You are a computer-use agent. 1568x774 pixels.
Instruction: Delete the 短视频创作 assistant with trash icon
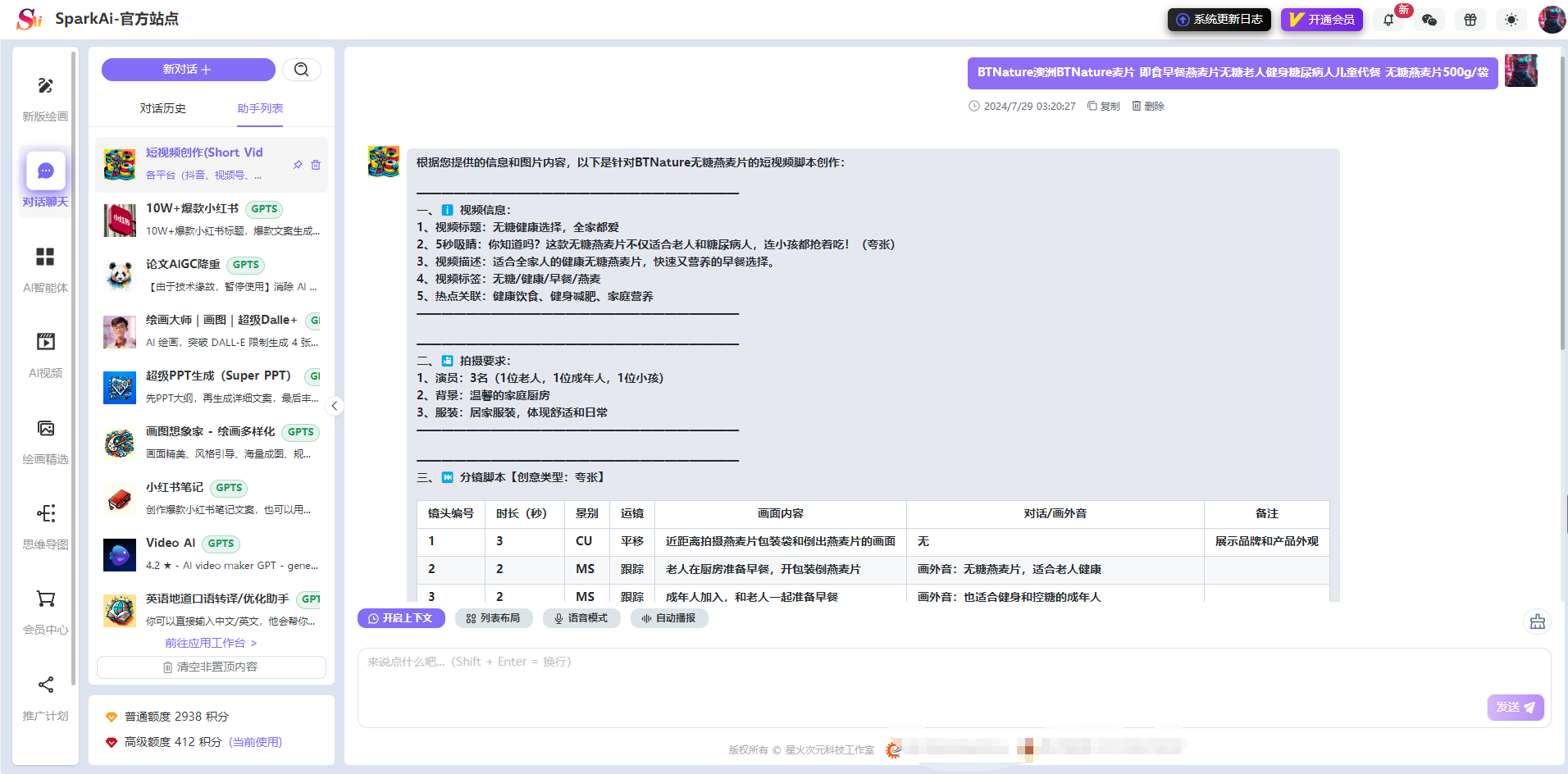point(316,165)
